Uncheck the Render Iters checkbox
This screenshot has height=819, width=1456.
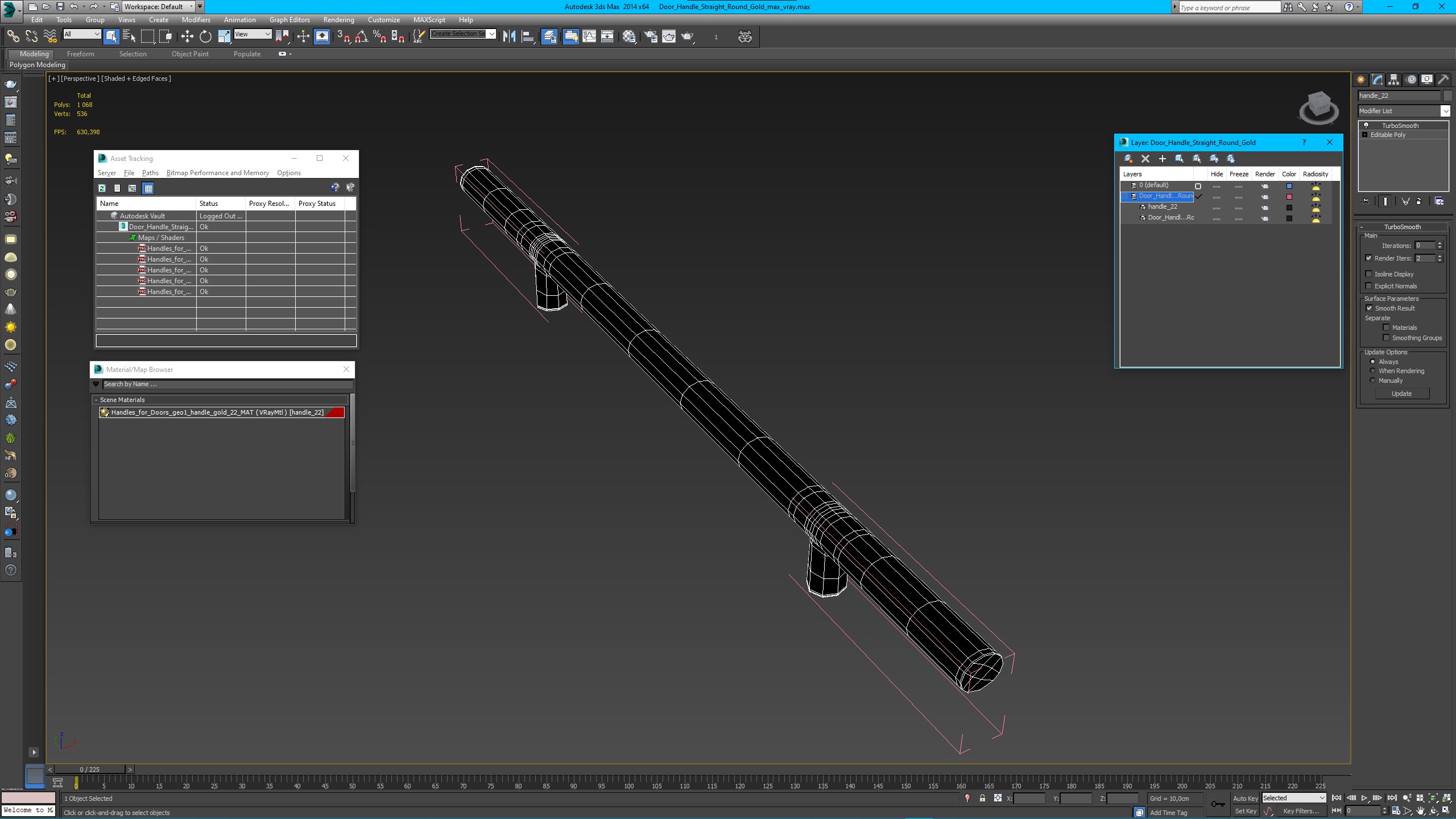tap(1369, 258)
